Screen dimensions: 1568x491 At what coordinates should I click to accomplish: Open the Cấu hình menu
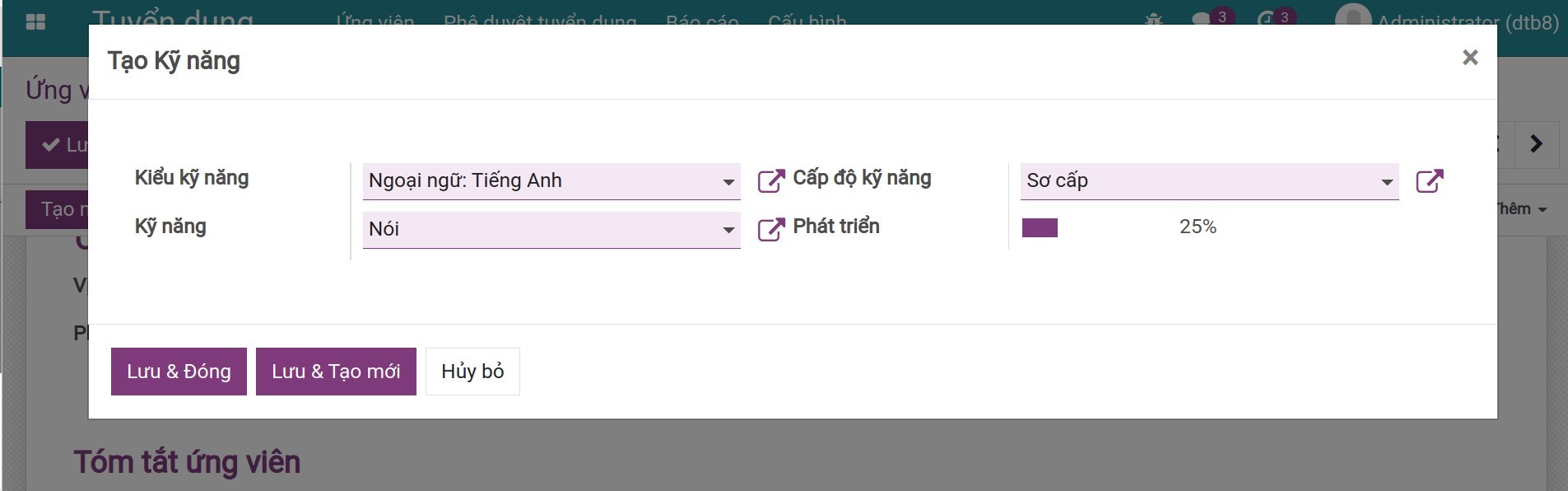[x=807, y=20]
